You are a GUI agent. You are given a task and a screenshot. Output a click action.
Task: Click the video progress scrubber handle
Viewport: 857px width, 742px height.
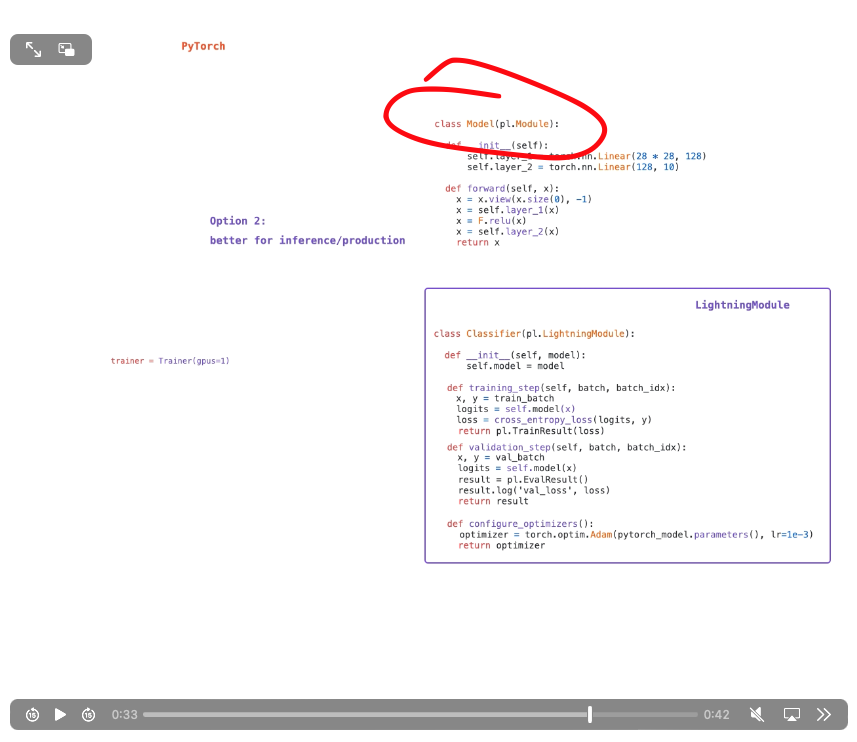[590, 714]
